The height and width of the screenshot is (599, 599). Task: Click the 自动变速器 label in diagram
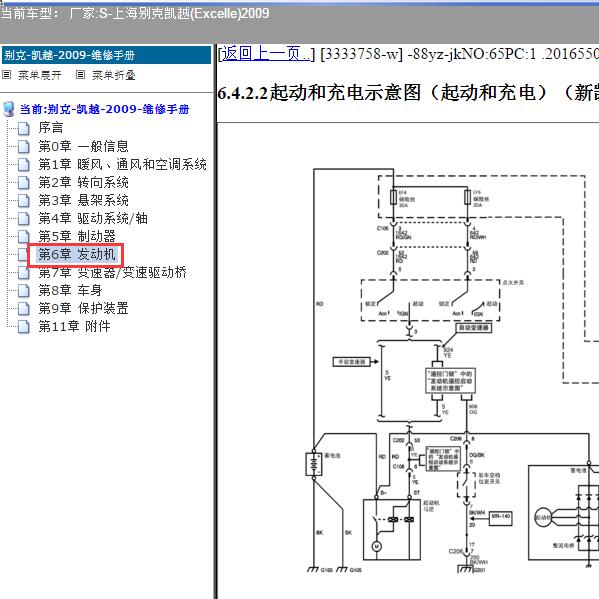[473, 327]
